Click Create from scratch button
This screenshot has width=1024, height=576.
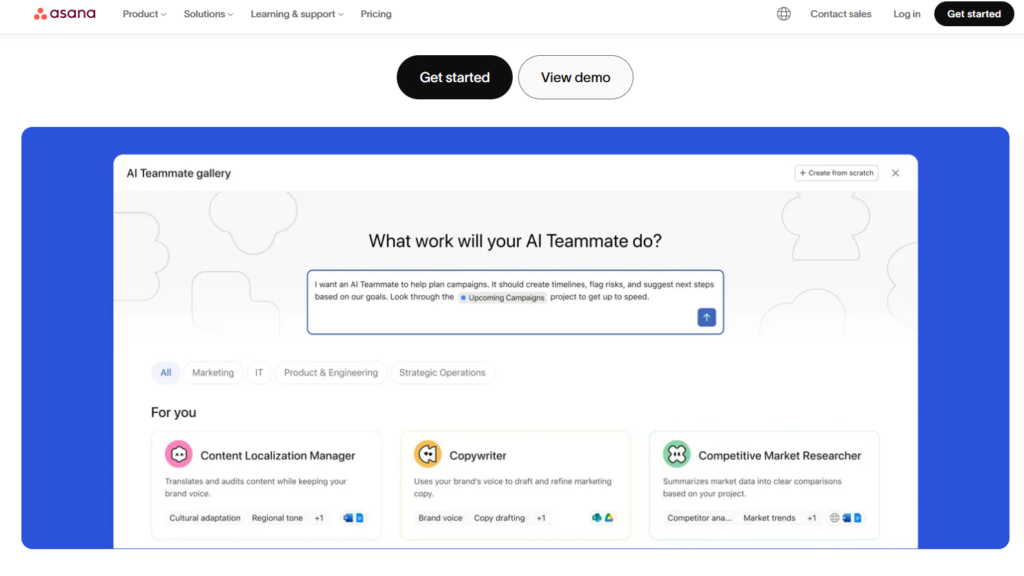[x=837, y=173]
